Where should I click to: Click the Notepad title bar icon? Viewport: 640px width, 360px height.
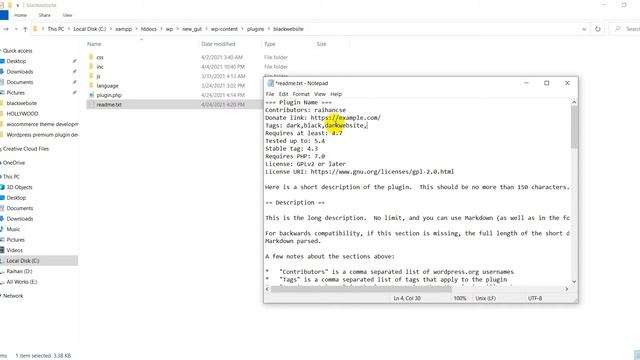click(x=270, y=83)
